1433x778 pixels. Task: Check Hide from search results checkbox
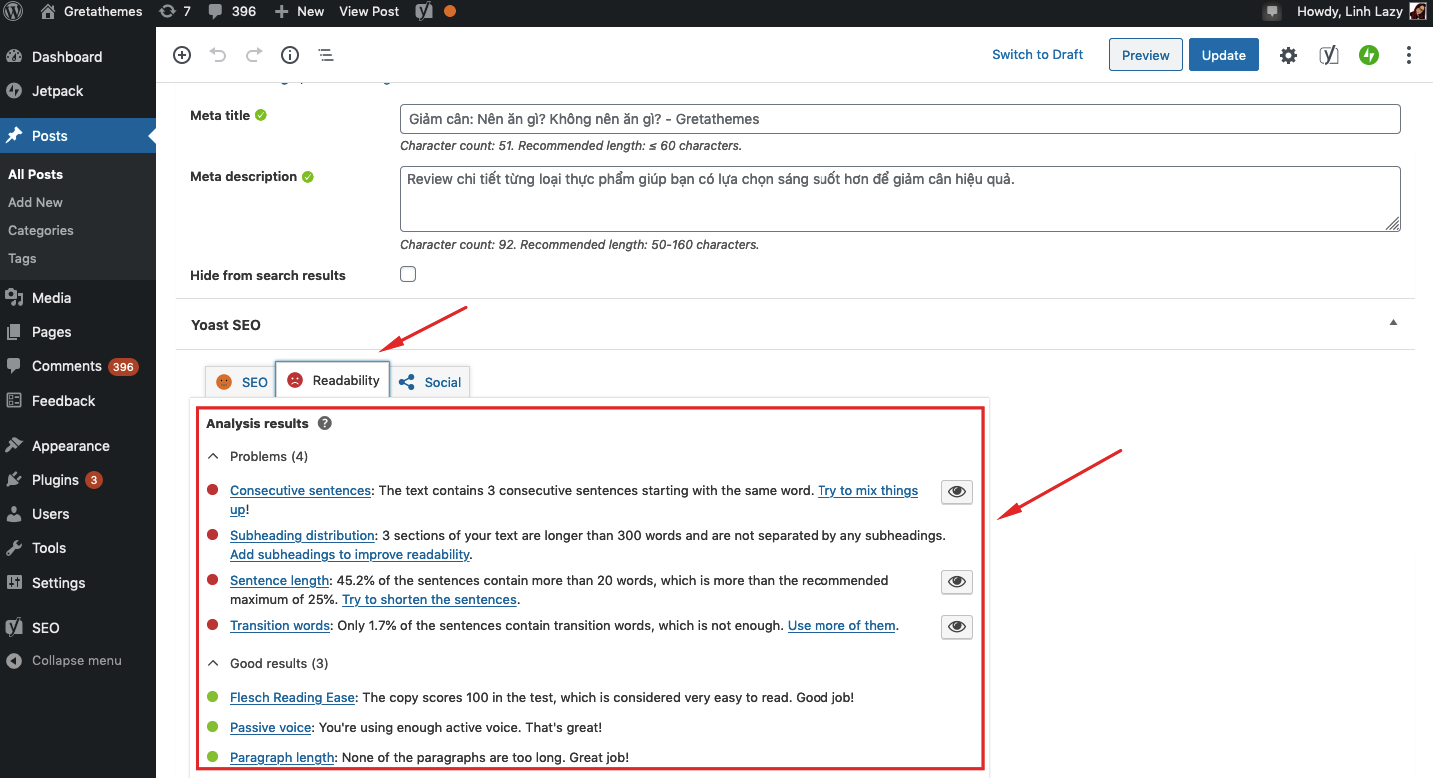point(408,274)
